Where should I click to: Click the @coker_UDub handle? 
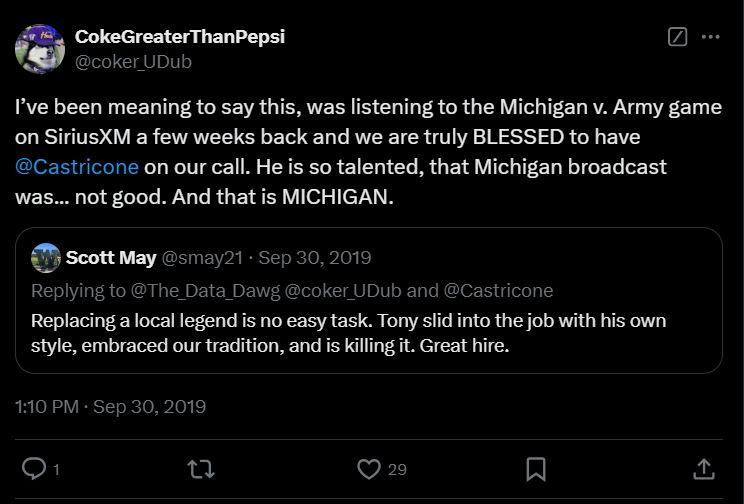(x=133, y=61)
